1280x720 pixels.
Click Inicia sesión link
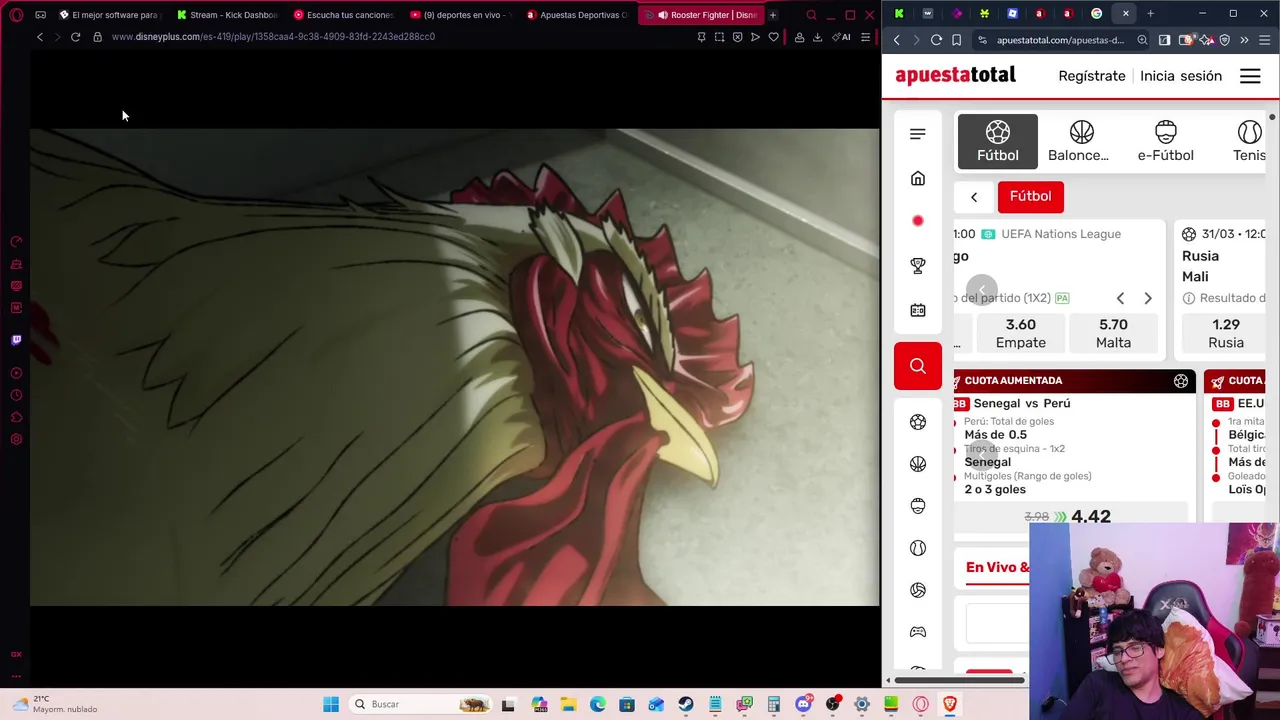(x=1181, y=76)
